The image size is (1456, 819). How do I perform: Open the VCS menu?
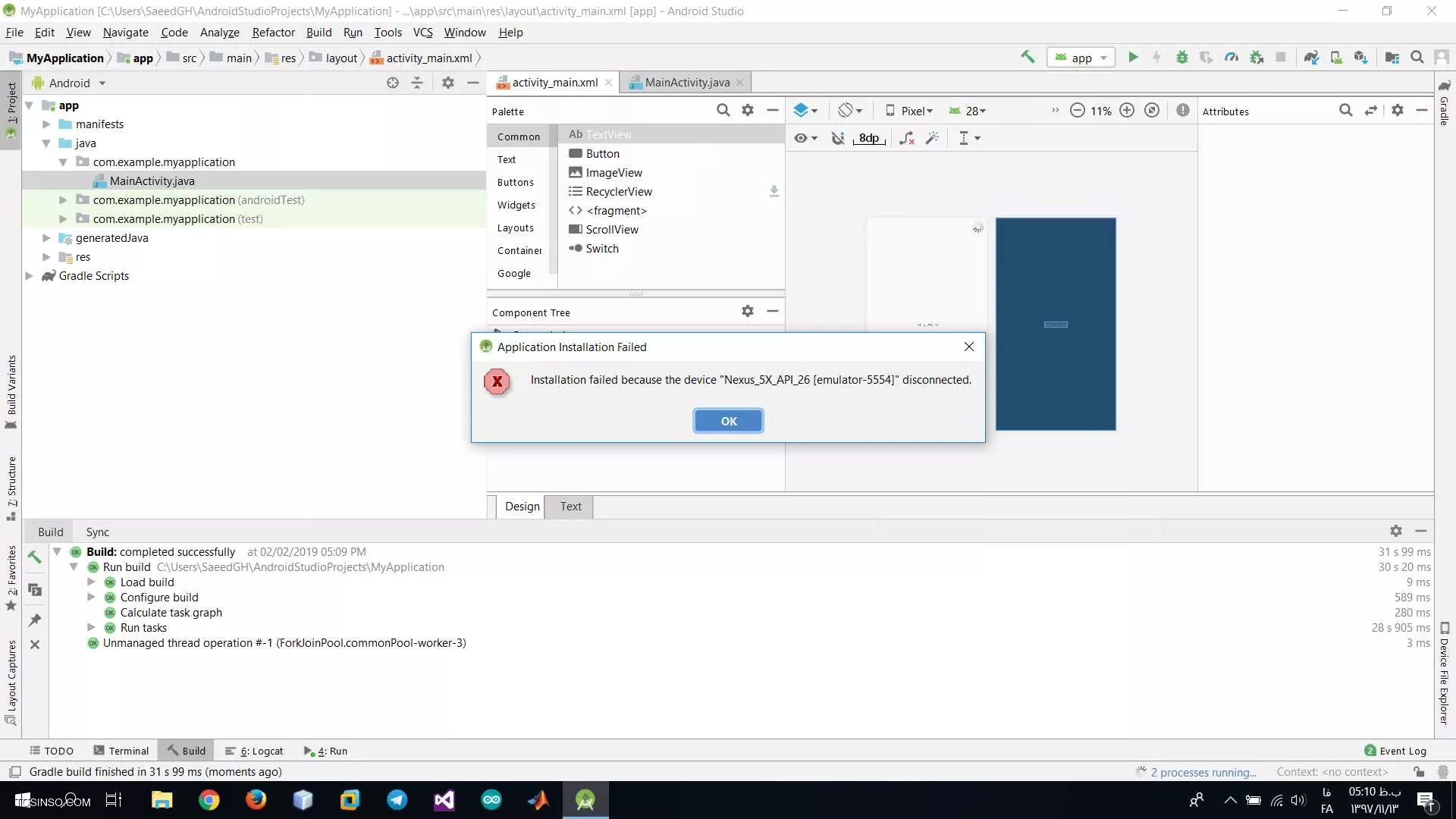click(x=422, y=32)
